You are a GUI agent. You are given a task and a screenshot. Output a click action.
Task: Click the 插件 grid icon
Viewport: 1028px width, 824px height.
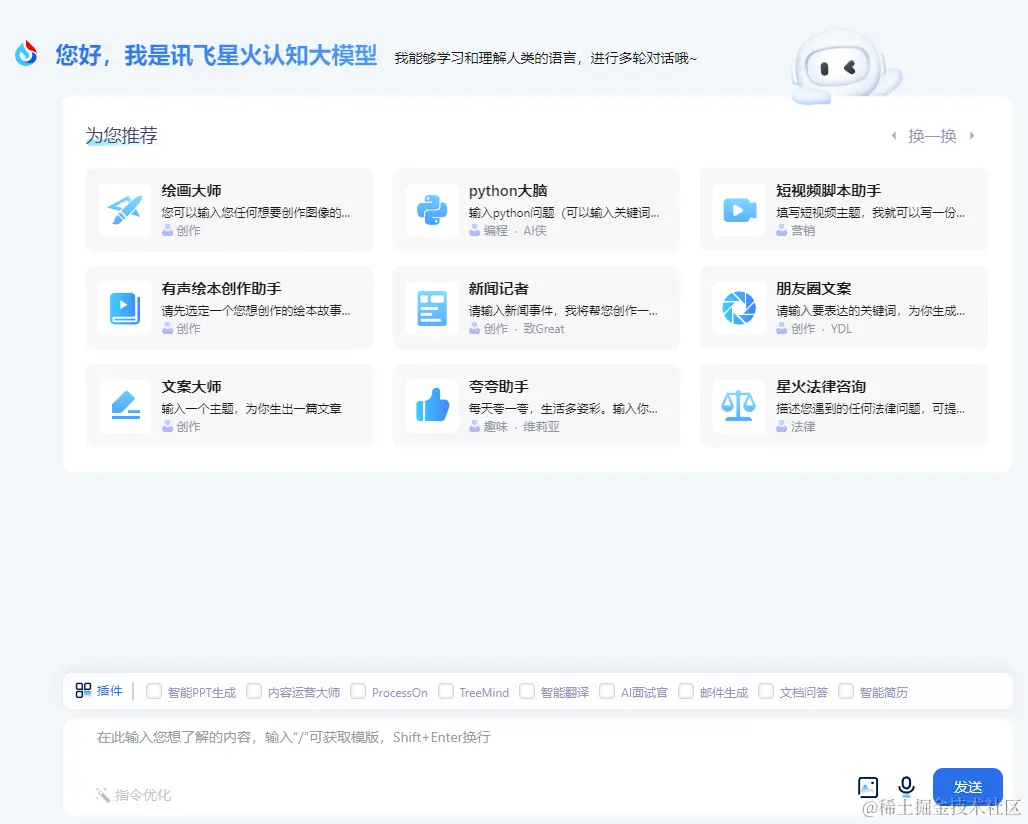point(83,690)
